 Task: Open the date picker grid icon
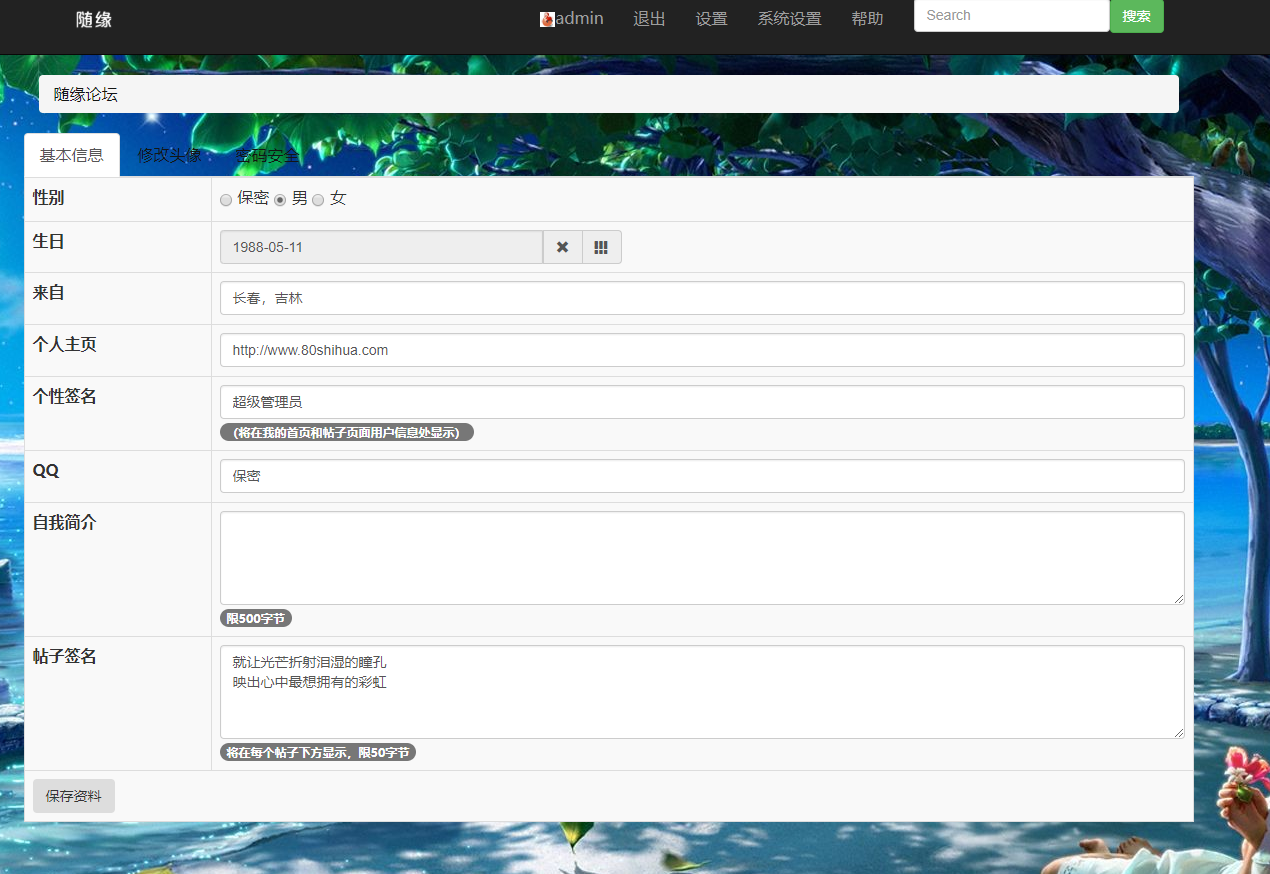click(x=601, y=247)
